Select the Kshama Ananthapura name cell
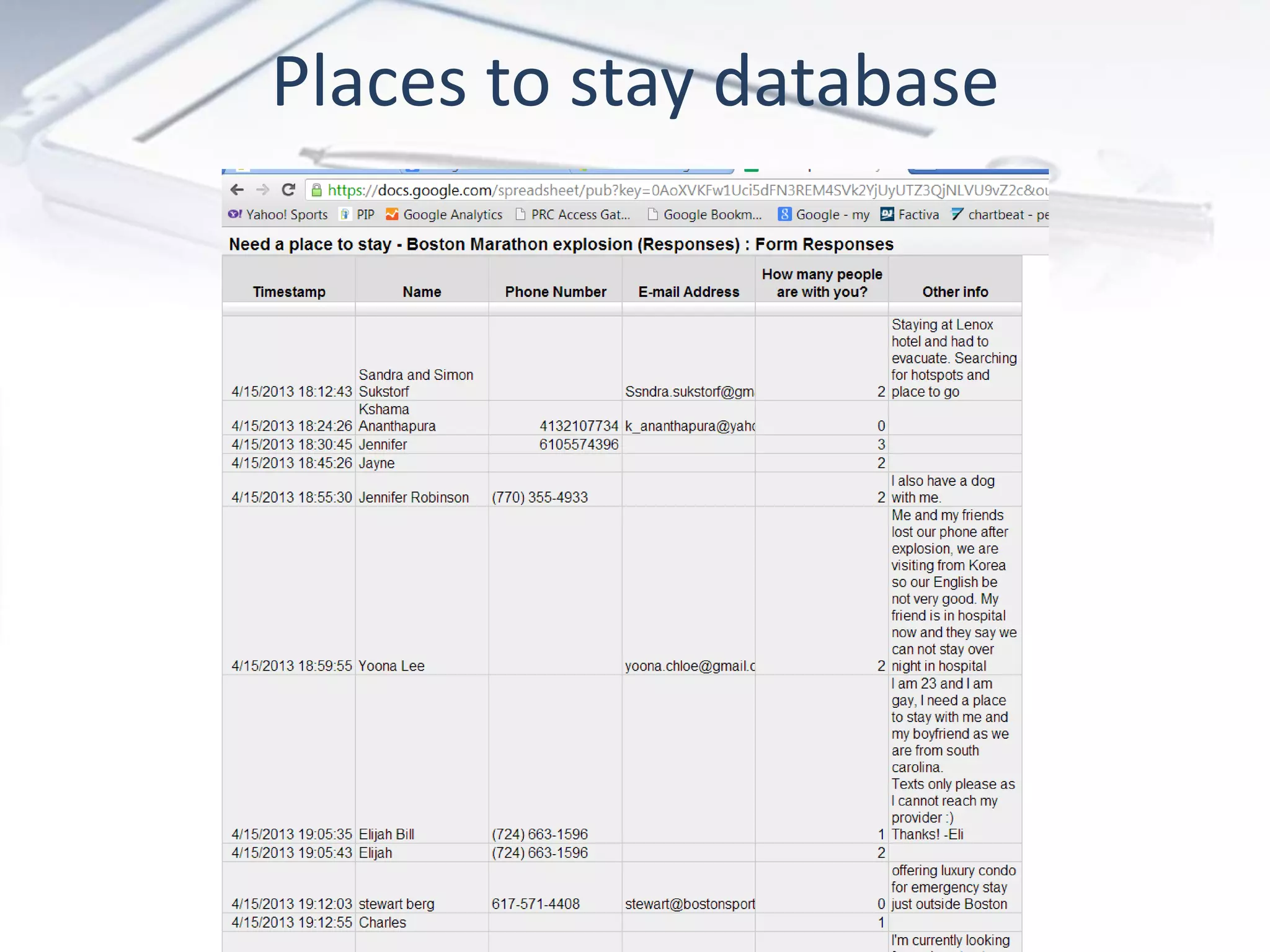Screen dimensions: 1270x952 pyautogui.click(x=422, y=418)
